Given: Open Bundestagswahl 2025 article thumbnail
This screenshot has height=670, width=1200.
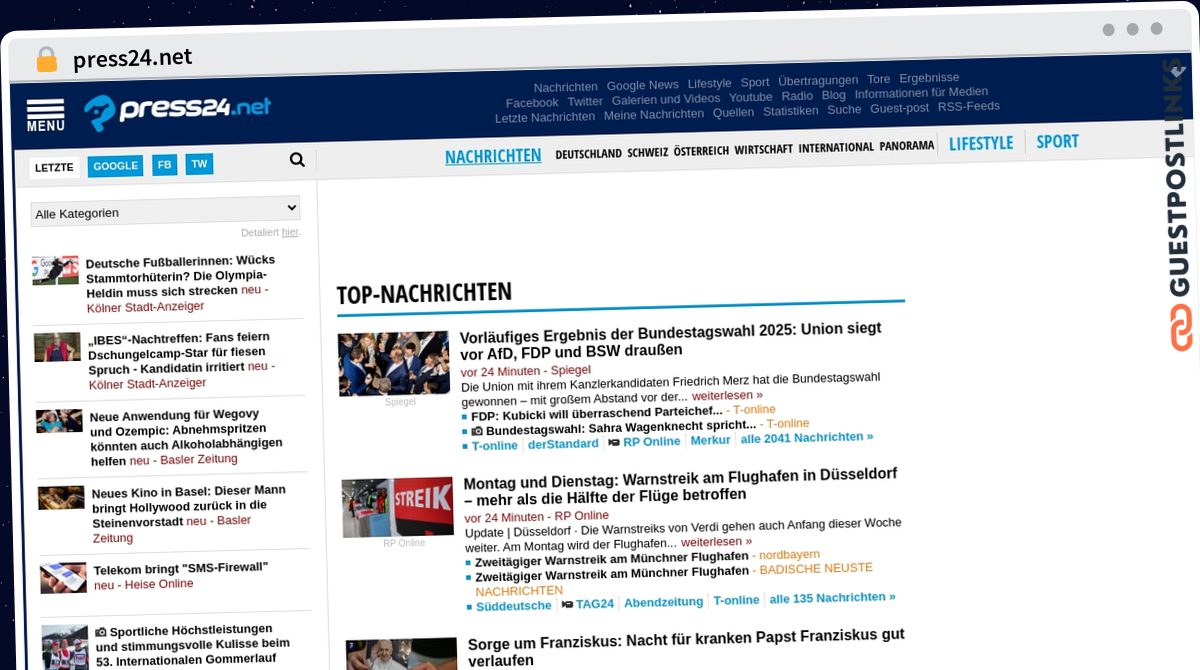Looking at the screenshot, I should point(393,364).
